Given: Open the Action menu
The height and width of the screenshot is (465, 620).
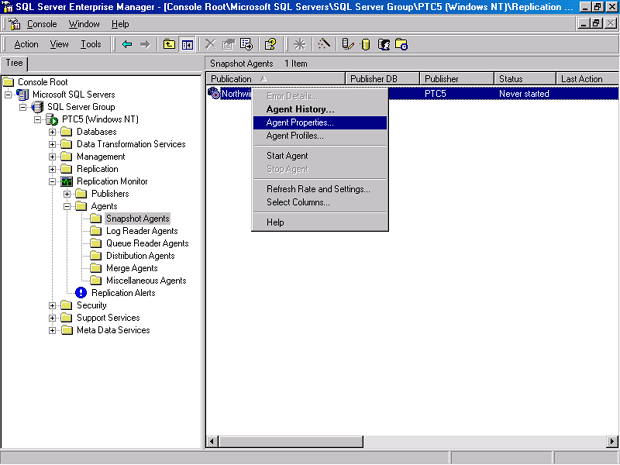Looking at the screenshot, I should click(26, 44).
